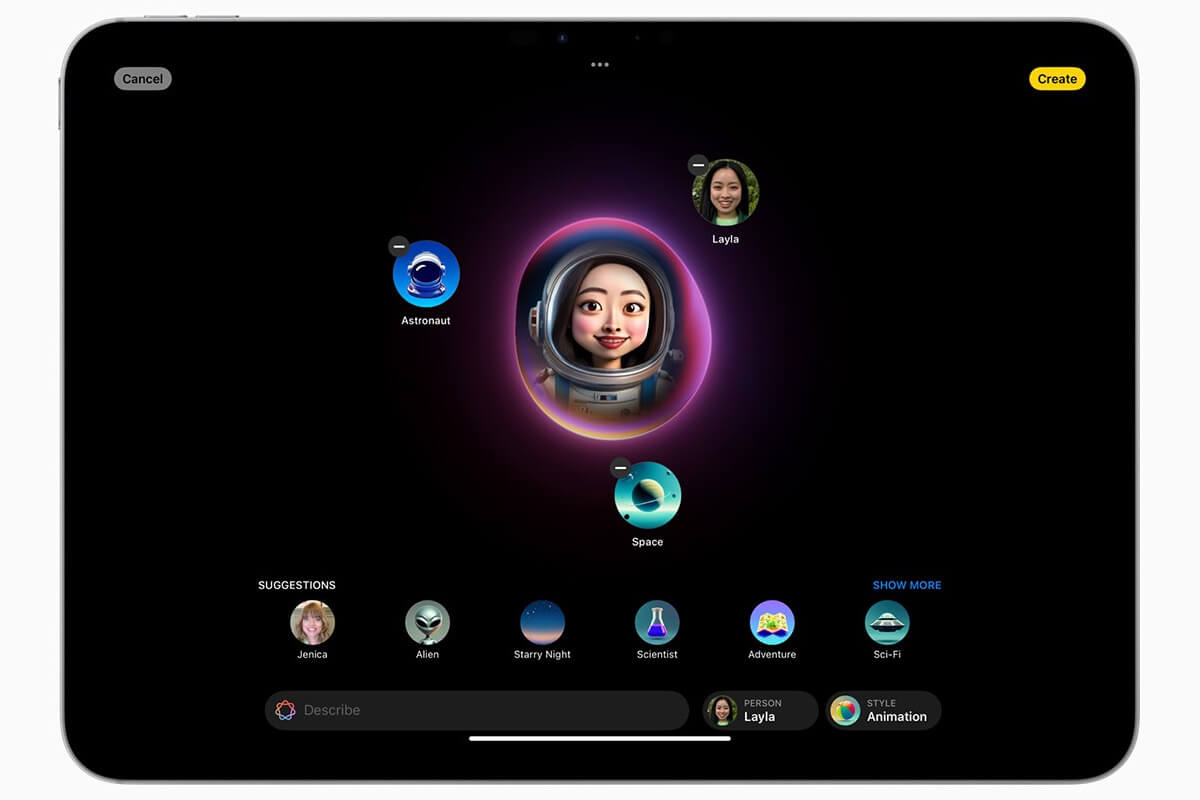Image resolution: width=1200 pixels, height=800 pixels.
Task: Open the Person Layla selector
Action: (760, 710)
